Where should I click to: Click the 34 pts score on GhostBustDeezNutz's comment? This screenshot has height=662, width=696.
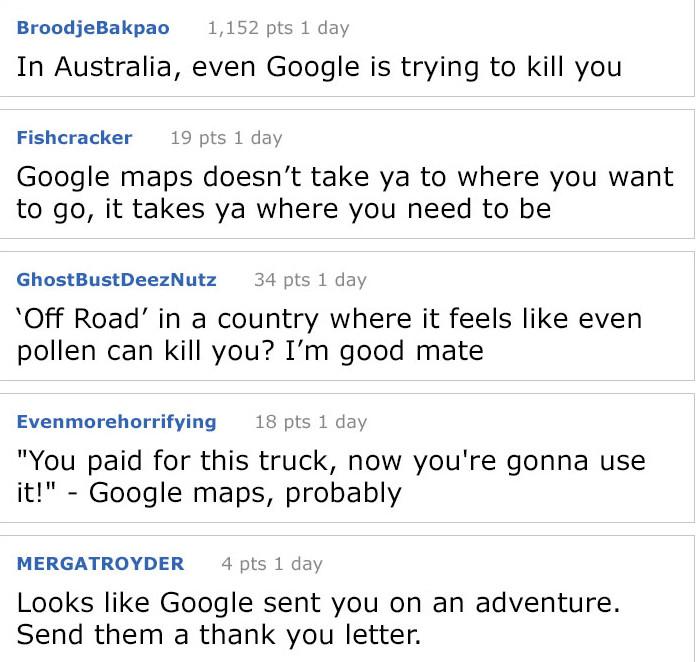[282, 280]
